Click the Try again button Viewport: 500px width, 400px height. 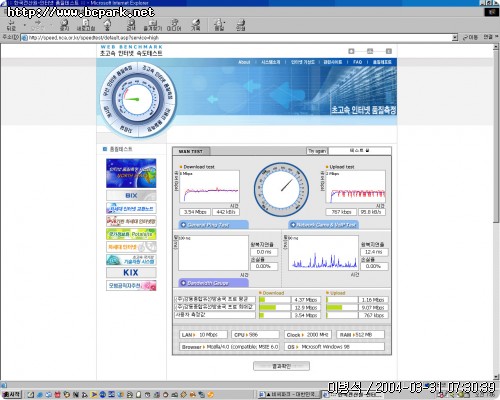click(x=317, y=151)
